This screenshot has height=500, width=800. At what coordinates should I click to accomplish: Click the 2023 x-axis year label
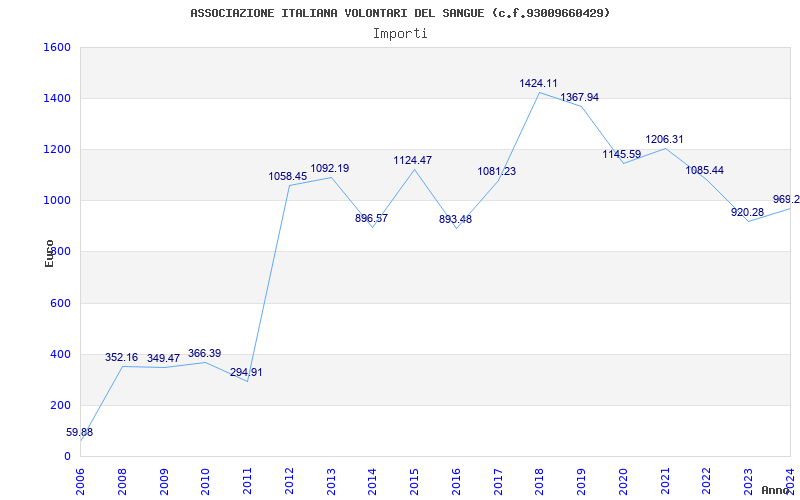coord(749,481)
